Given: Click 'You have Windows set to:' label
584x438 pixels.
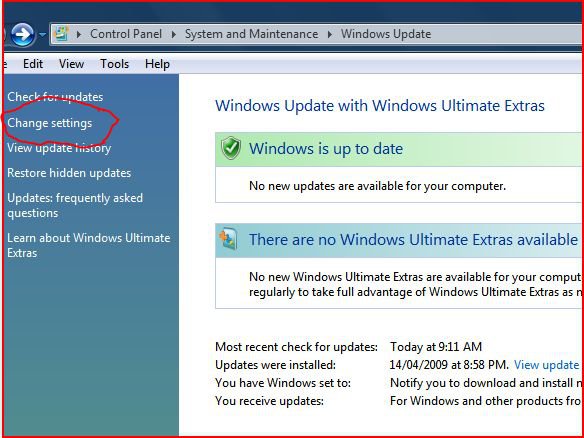Looking at the screenshot, I should pyautogui.click(x=283, y=383).
